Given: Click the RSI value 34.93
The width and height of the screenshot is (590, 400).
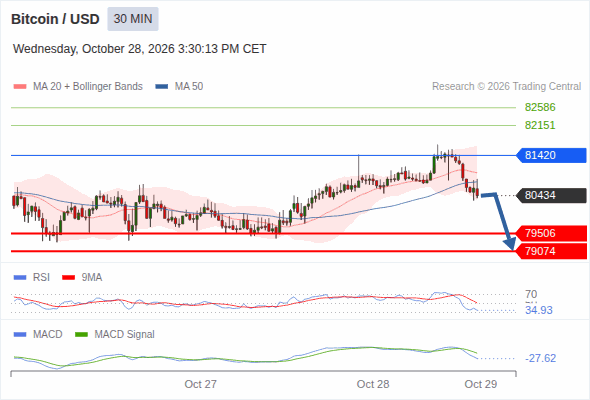Looking at the screenshot, I should click(539, 310).
